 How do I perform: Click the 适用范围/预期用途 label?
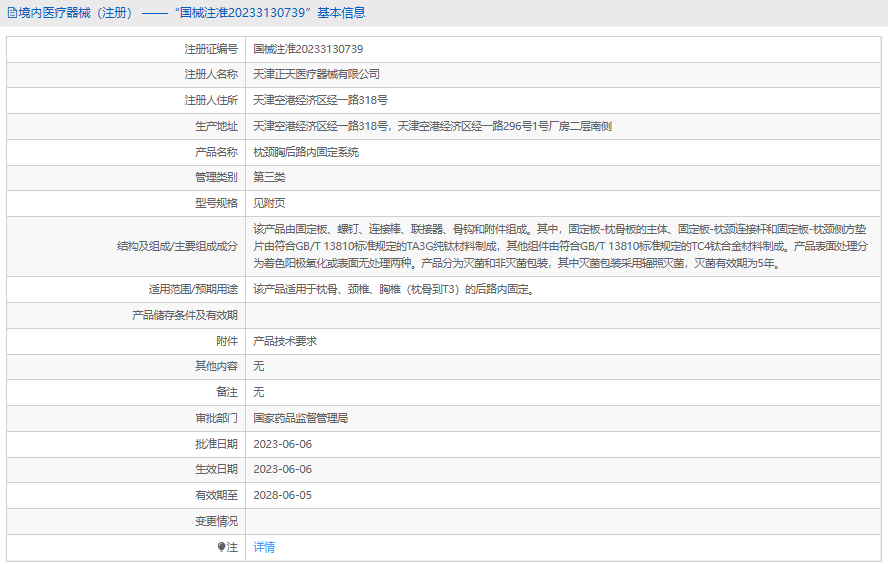pyautogui.click(x=193, y=289)
